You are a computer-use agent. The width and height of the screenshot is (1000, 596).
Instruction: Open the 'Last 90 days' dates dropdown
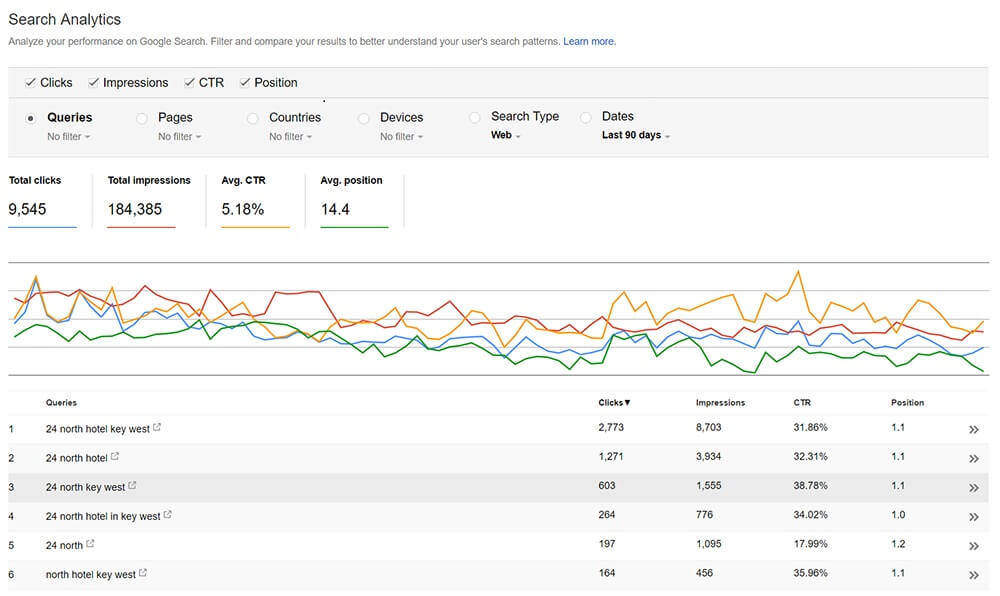coord(635,135)
